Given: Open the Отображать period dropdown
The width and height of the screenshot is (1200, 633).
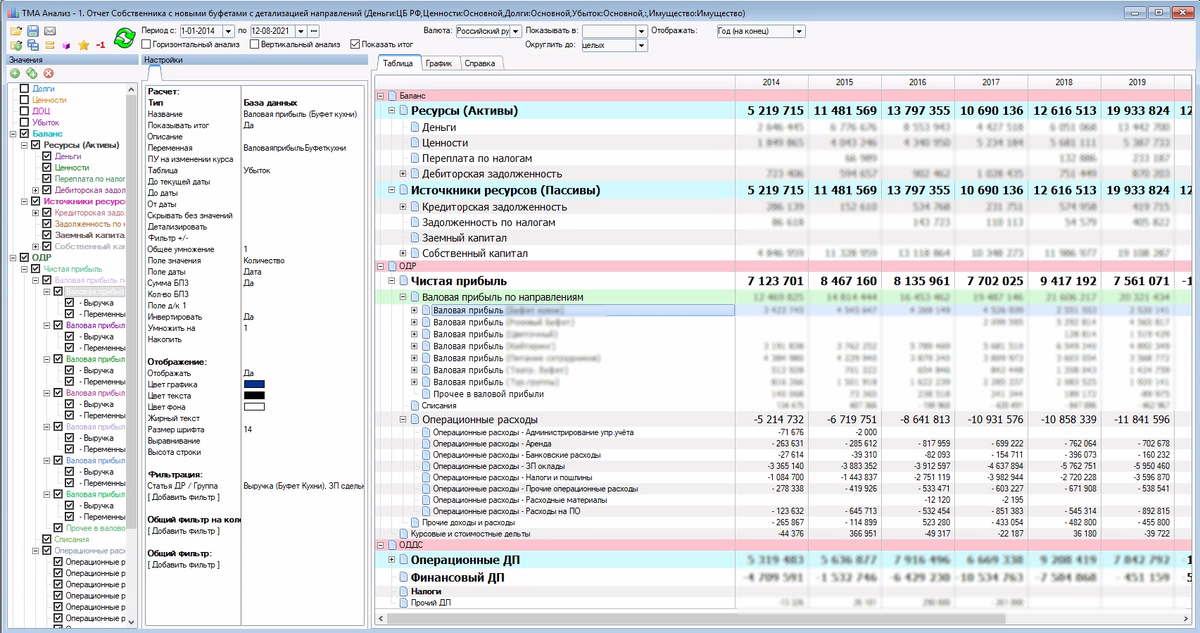Looking at the screenshot, I should click(797, 31).
